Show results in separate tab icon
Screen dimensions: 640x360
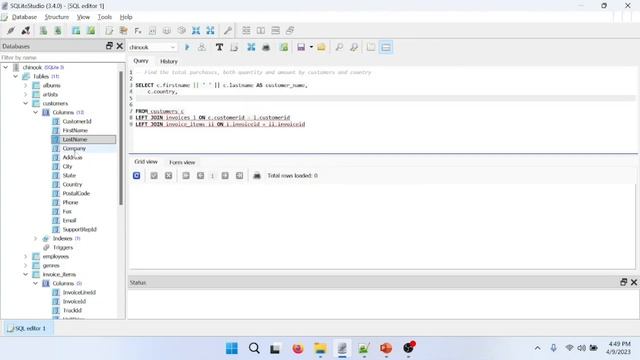[371, 47]
